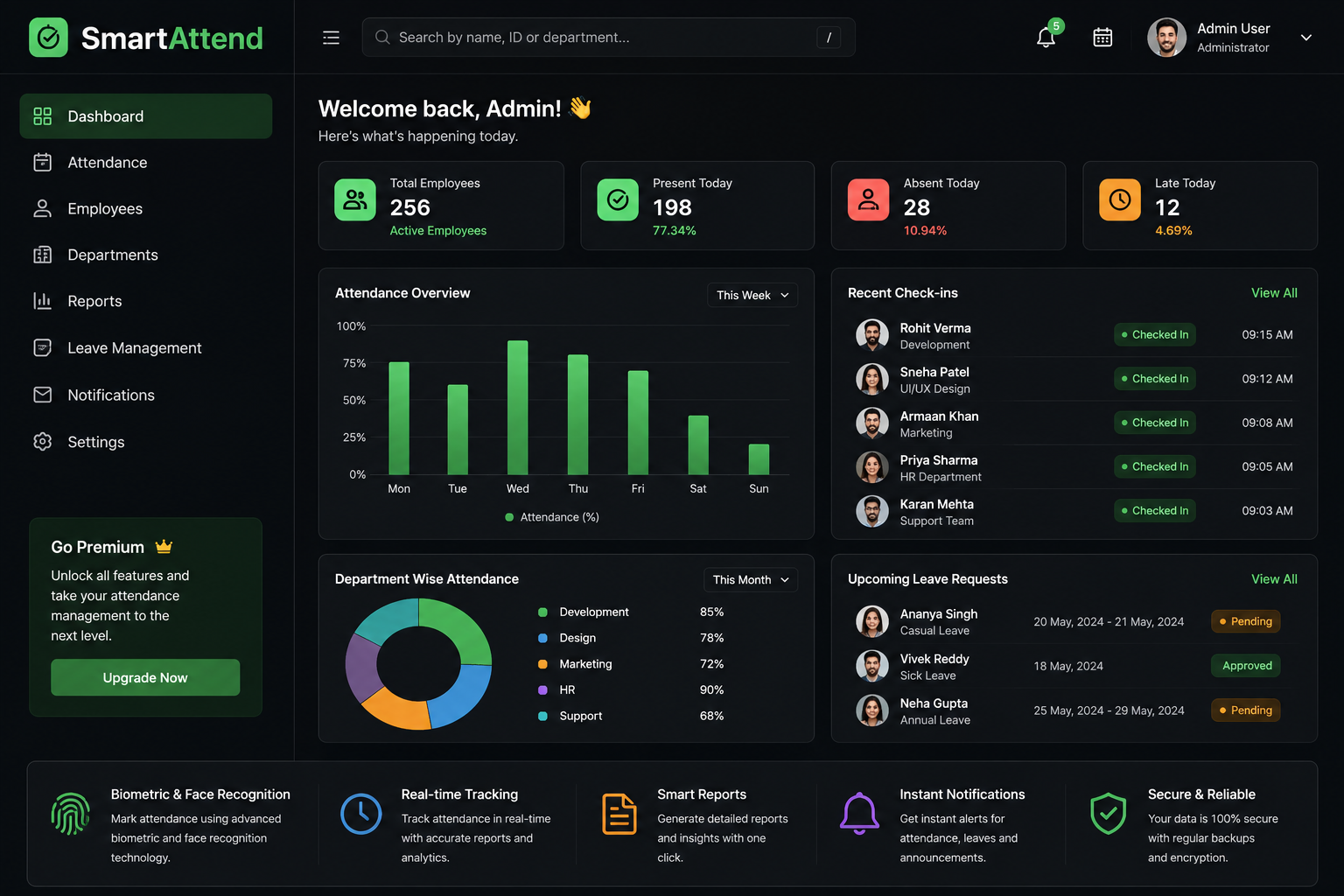
Task: Click the fingerprint biometric icon
Action: tap(71, 814)
